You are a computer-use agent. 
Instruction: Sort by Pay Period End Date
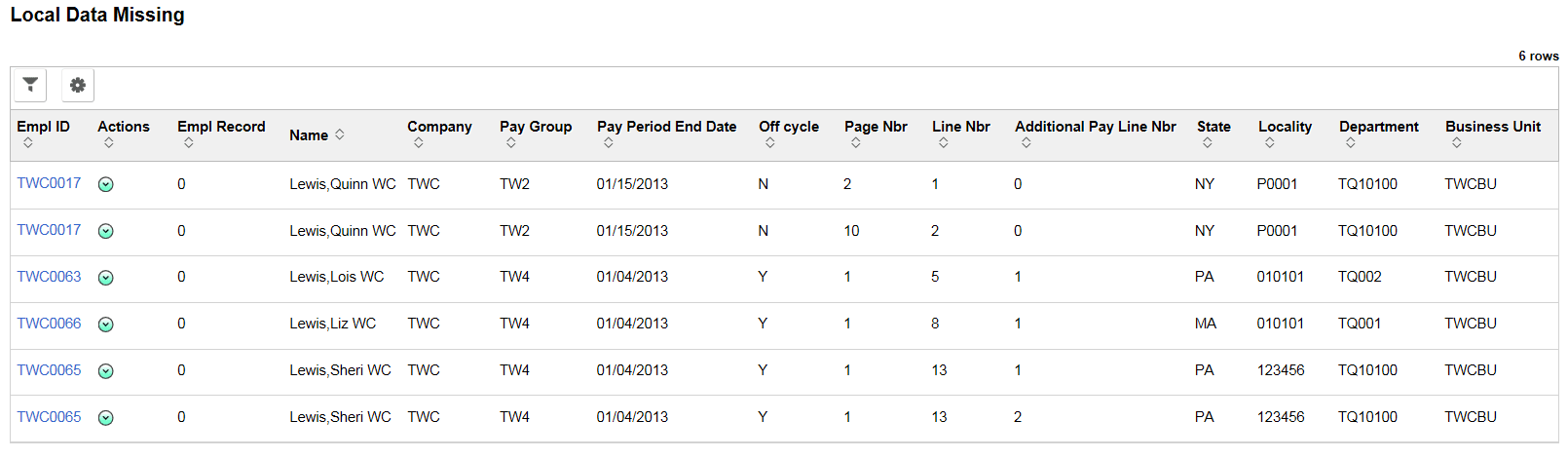609,143
